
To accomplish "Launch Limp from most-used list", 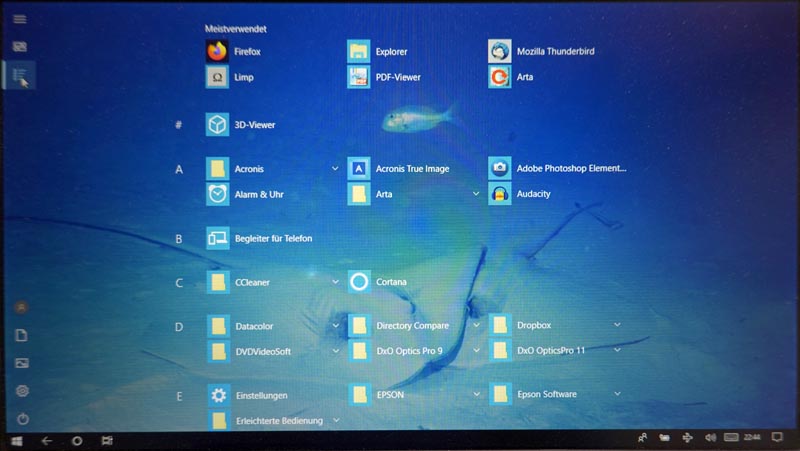I will point(230,78).
